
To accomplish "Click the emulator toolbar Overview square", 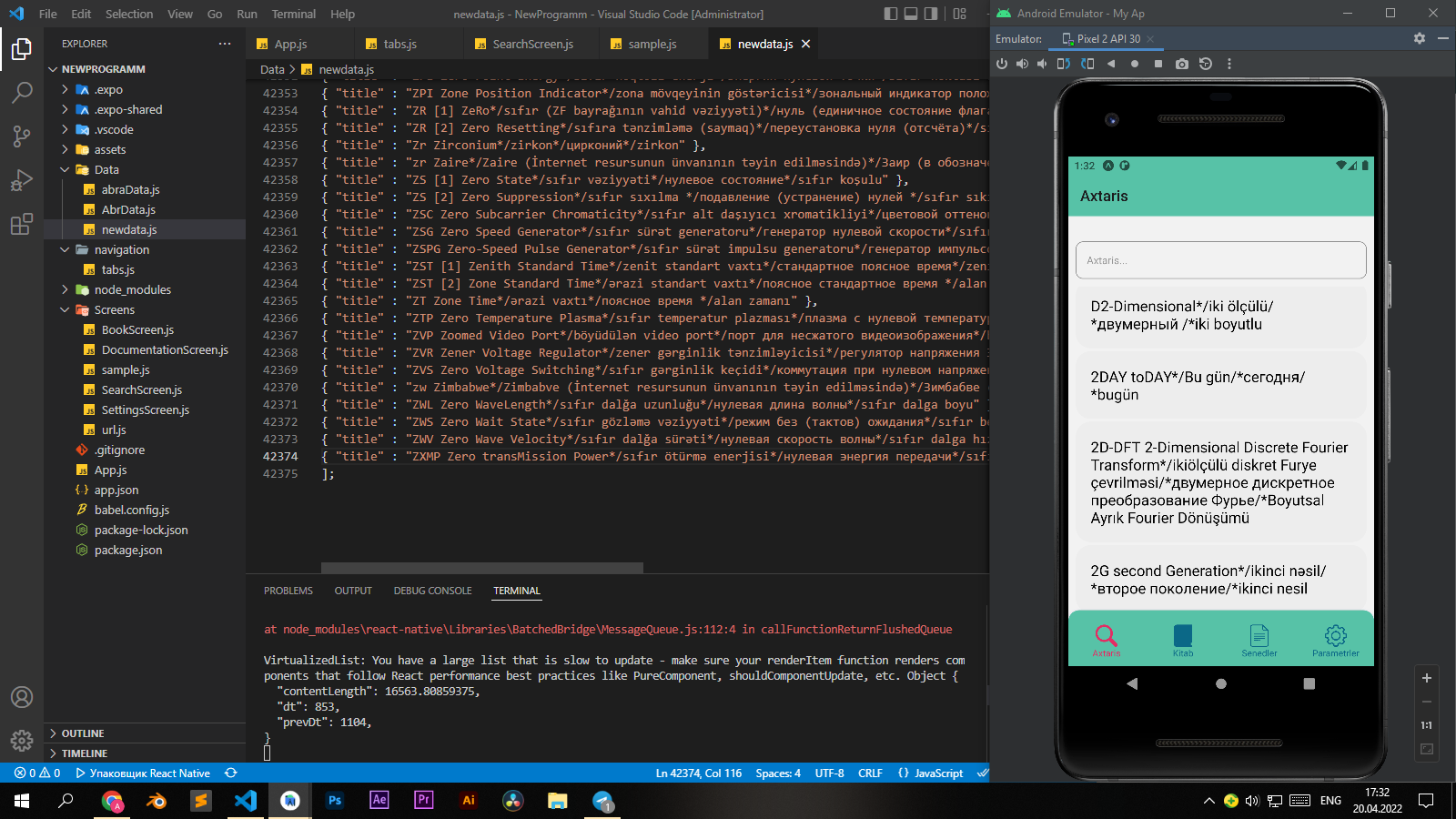I will click(x=1158, y=64).
